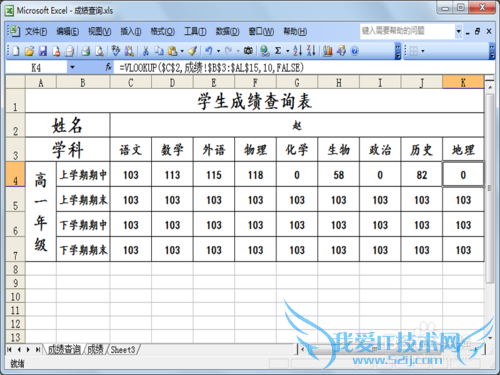Image resolution: width=500 pixels, height=375 pixels.
Task: Expand Standard toolbar options chevron
Action: point(398,51)
